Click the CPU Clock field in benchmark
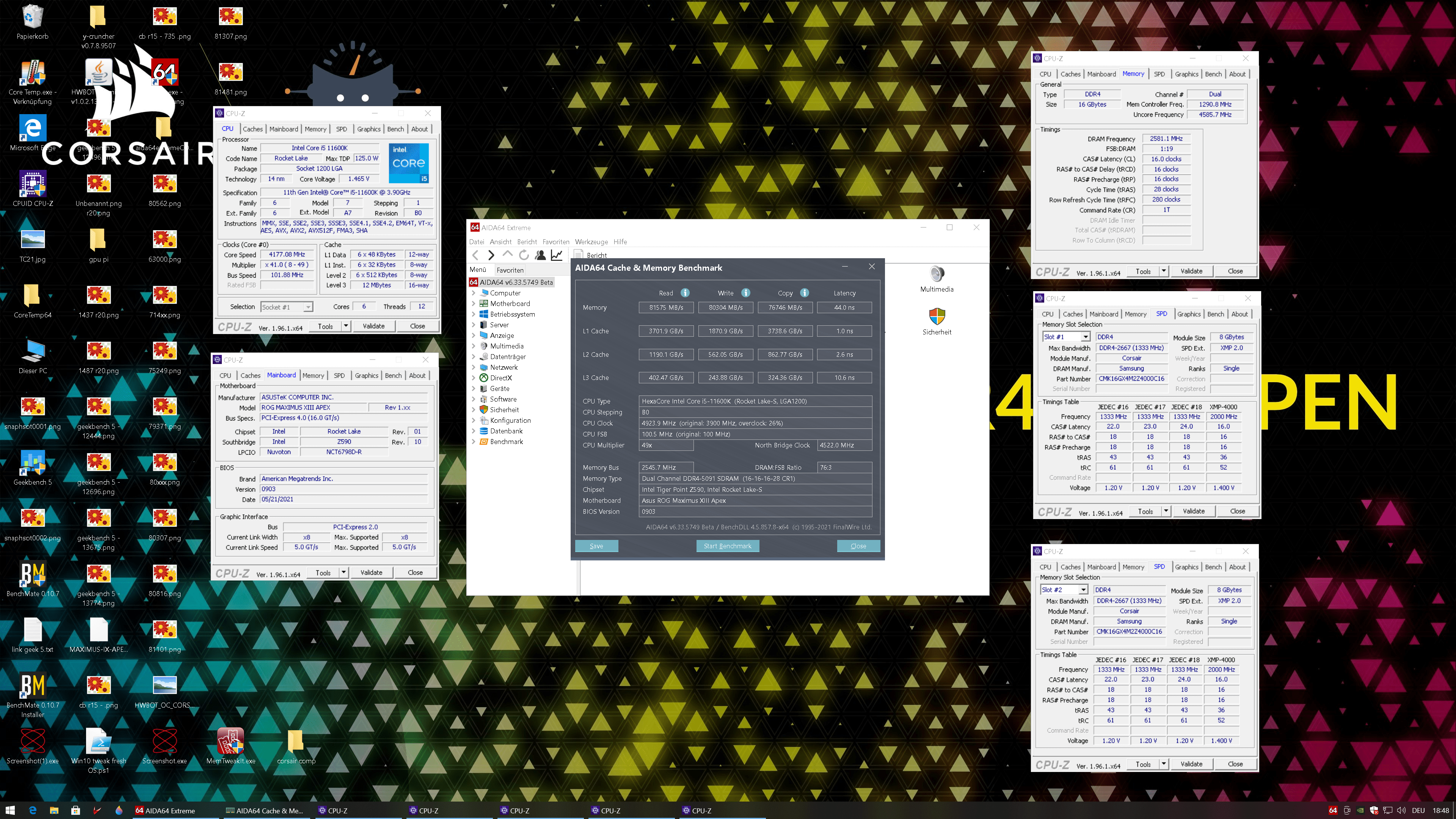 pyautogui.click(x=756, y=424)
